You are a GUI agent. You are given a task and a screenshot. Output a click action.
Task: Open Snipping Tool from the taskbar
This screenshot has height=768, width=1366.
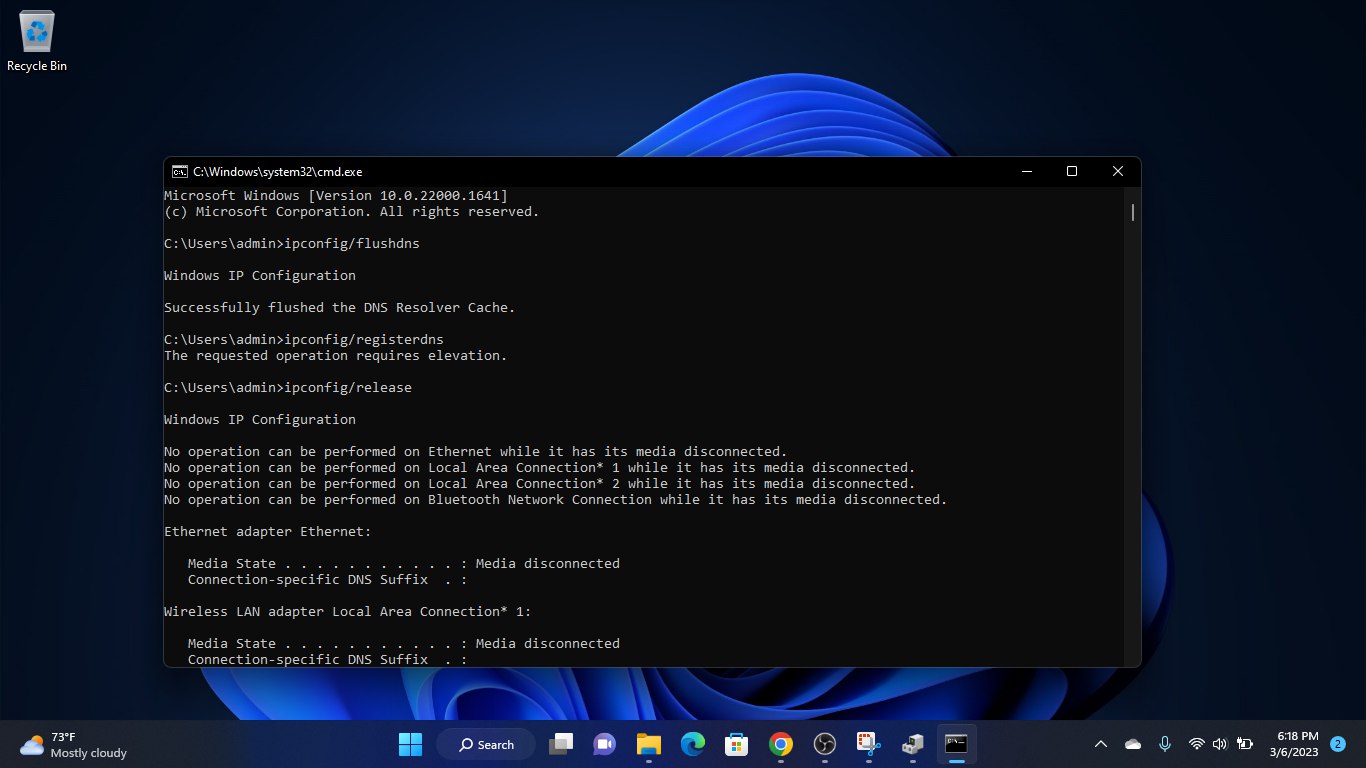[x=868, y=744]
